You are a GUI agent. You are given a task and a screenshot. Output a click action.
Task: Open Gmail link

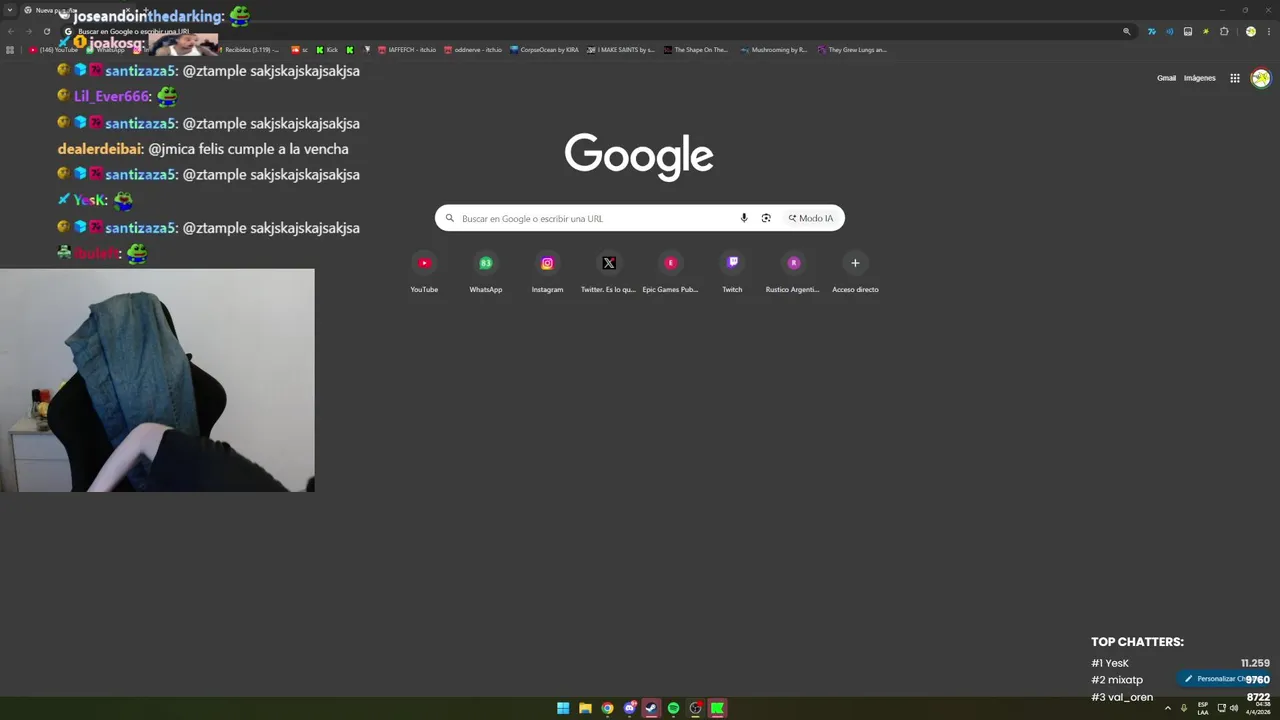pyautogui.click(x=1166, y=78)
